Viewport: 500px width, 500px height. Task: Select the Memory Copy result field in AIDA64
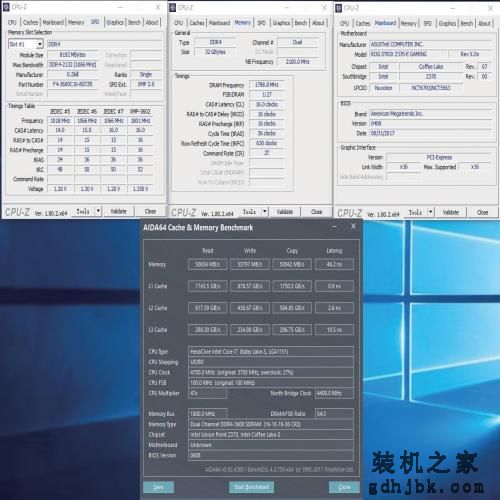pyautogui.click(x=292, y=264)
